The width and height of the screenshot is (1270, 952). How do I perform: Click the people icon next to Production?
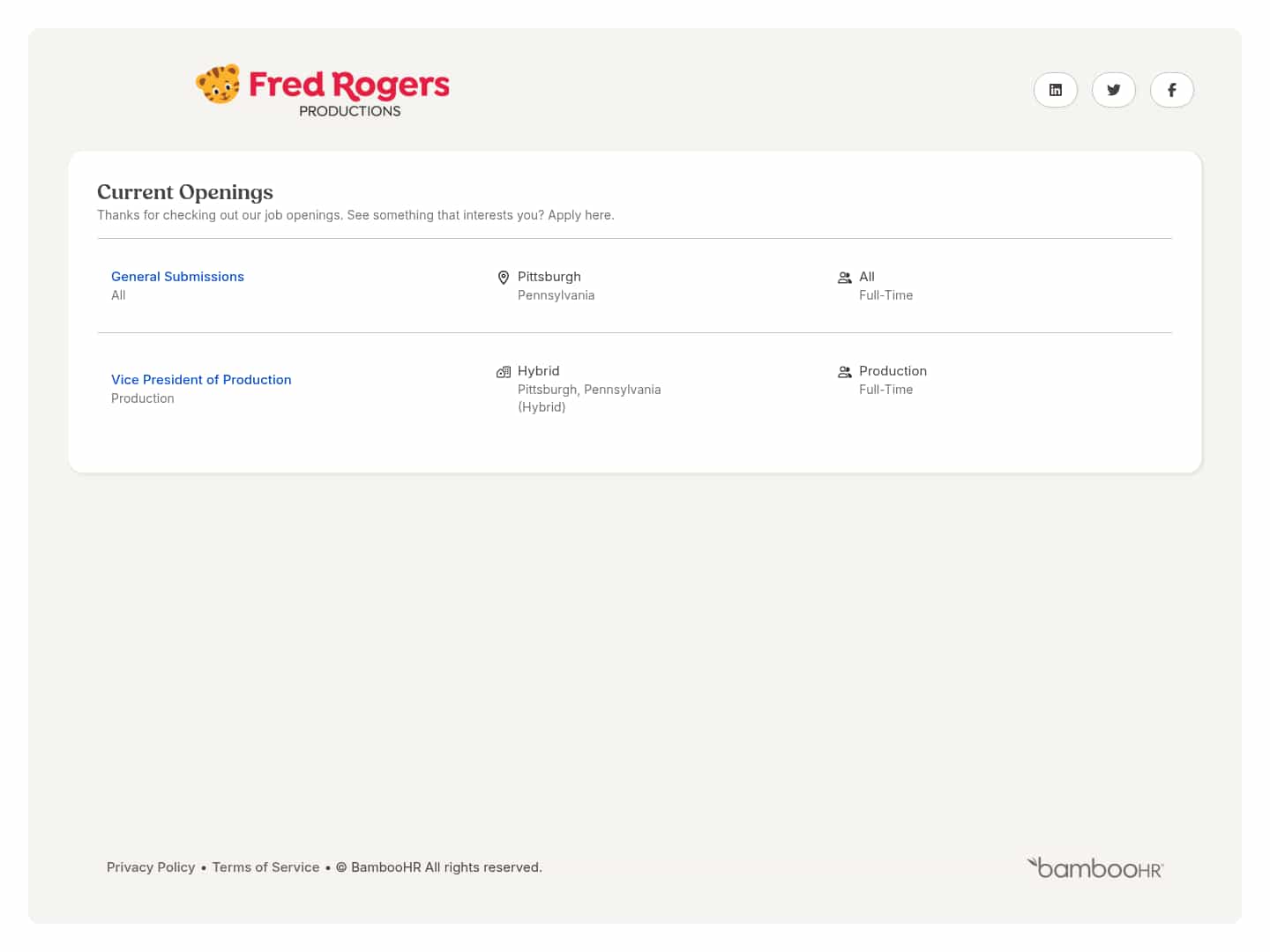(844, 372)
